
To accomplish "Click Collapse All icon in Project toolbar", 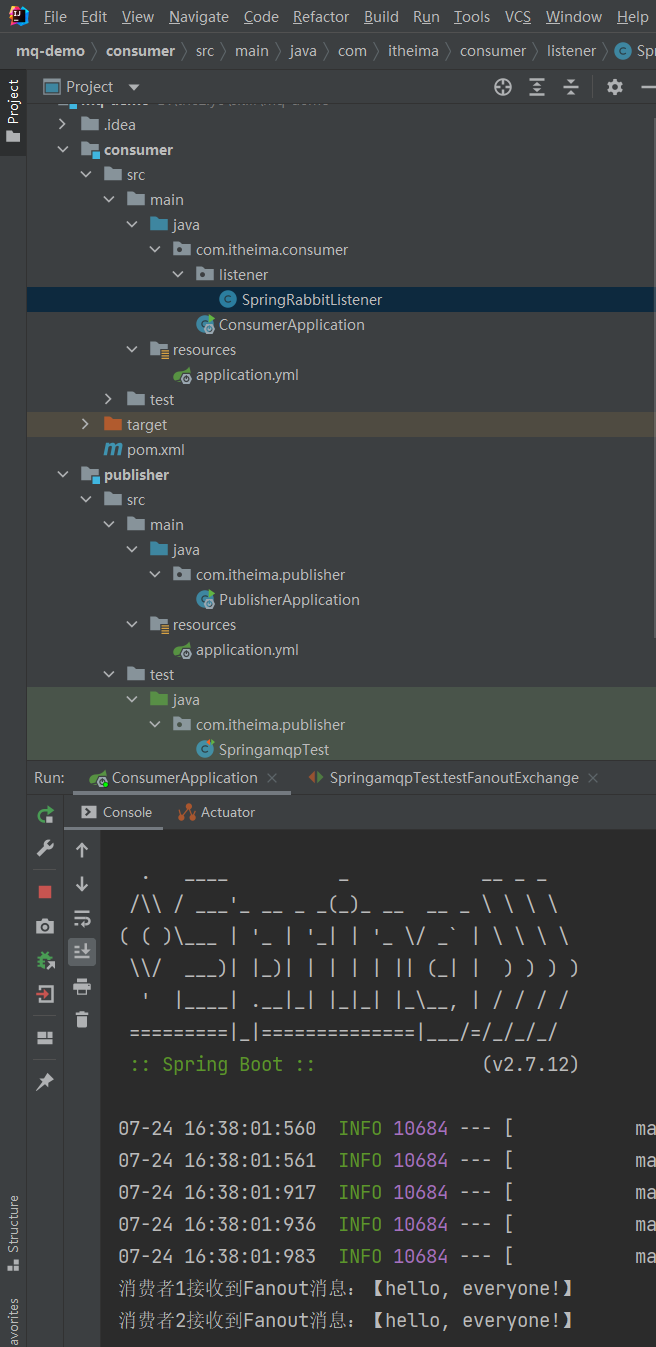I will coord(571,87).
